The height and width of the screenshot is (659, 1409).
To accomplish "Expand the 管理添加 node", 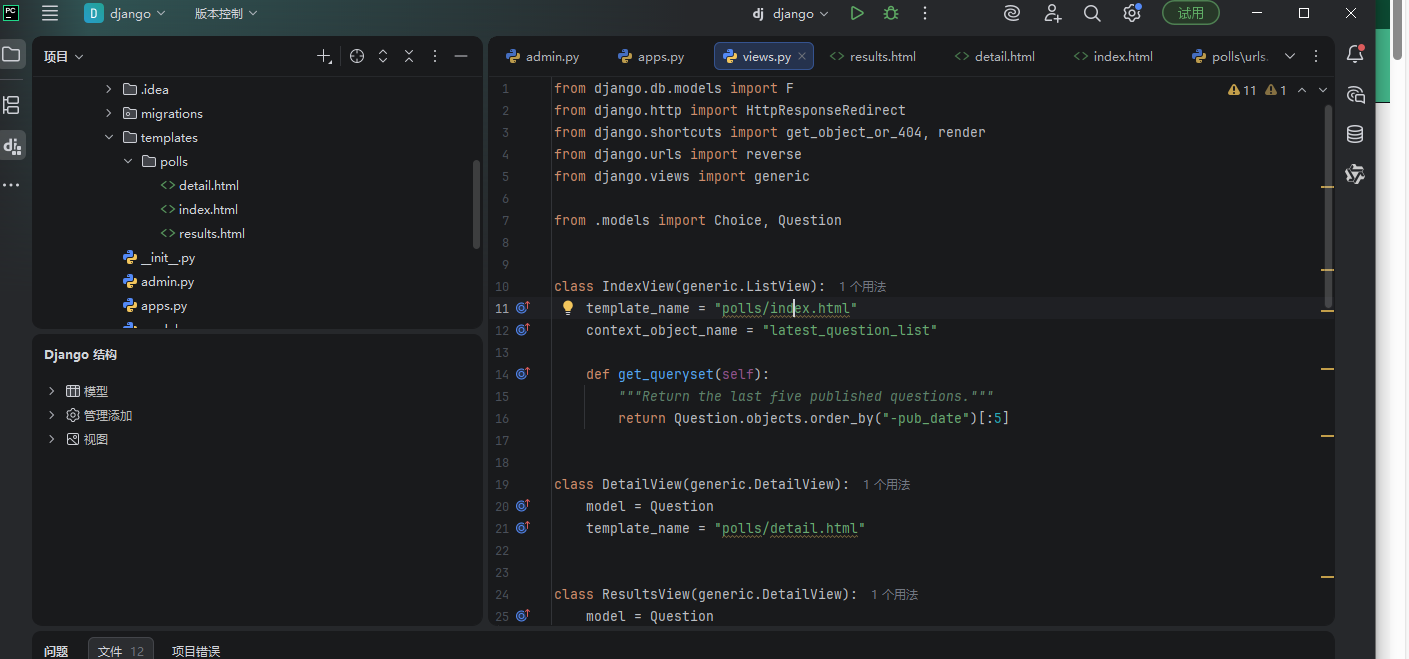I will (51, 415).
